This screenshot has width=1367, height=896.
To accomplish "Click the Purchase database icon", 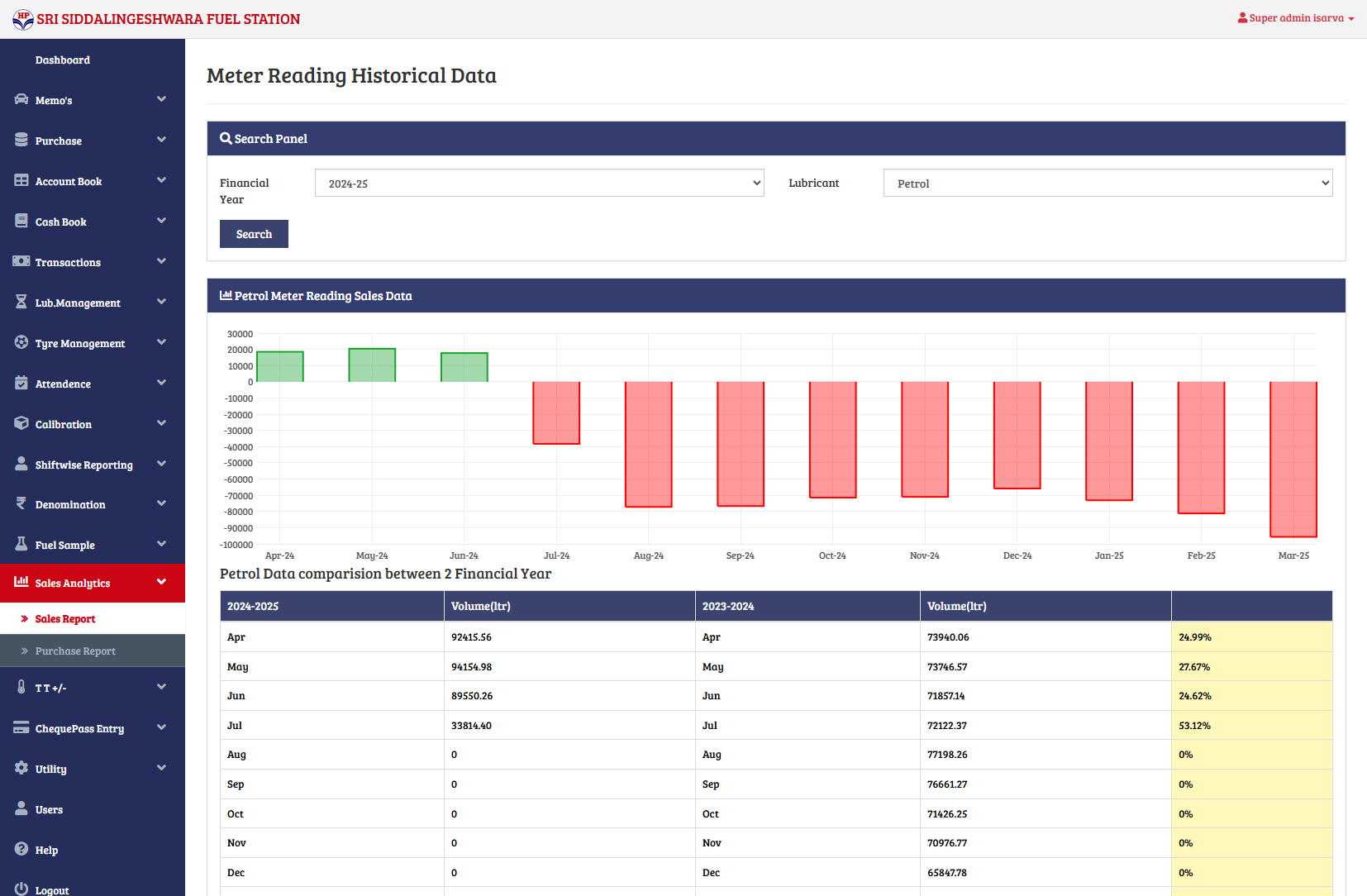I will (x=21, y=140).
